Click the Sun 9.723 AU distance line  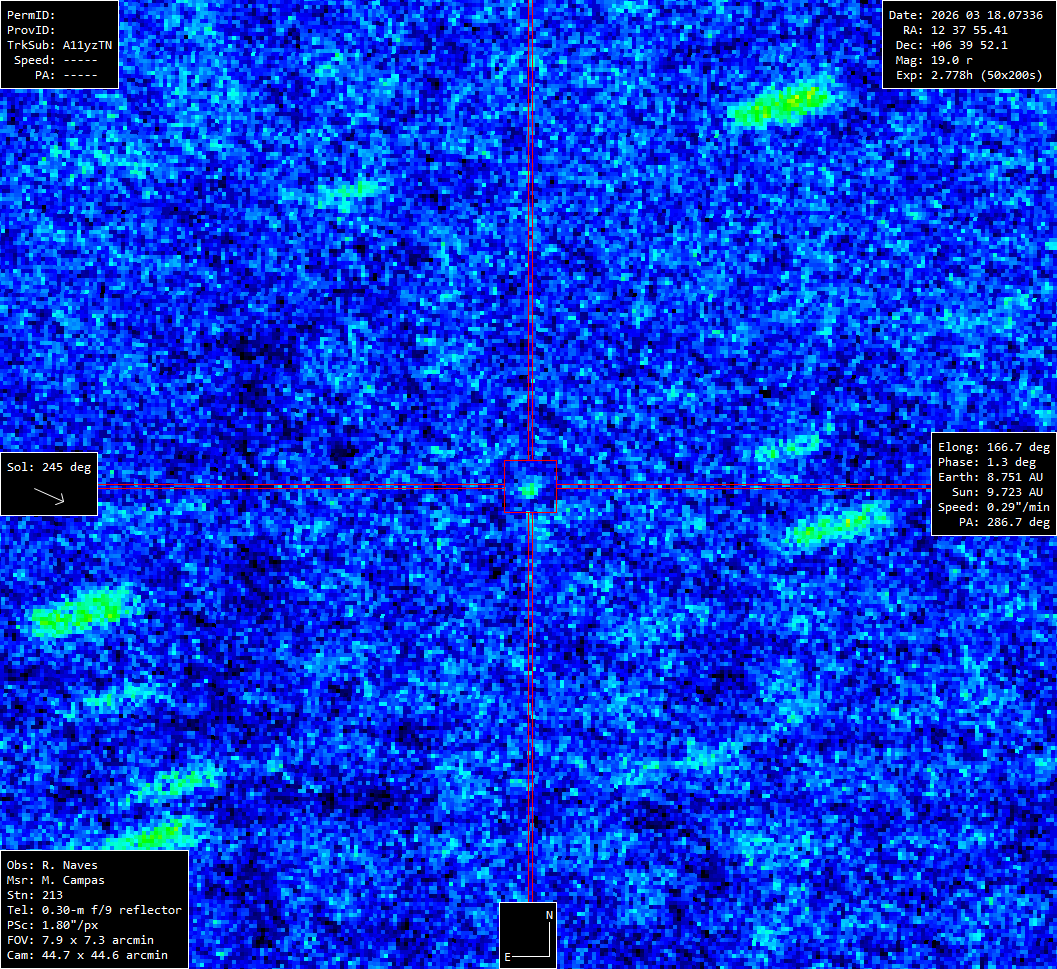pos(994,492)
